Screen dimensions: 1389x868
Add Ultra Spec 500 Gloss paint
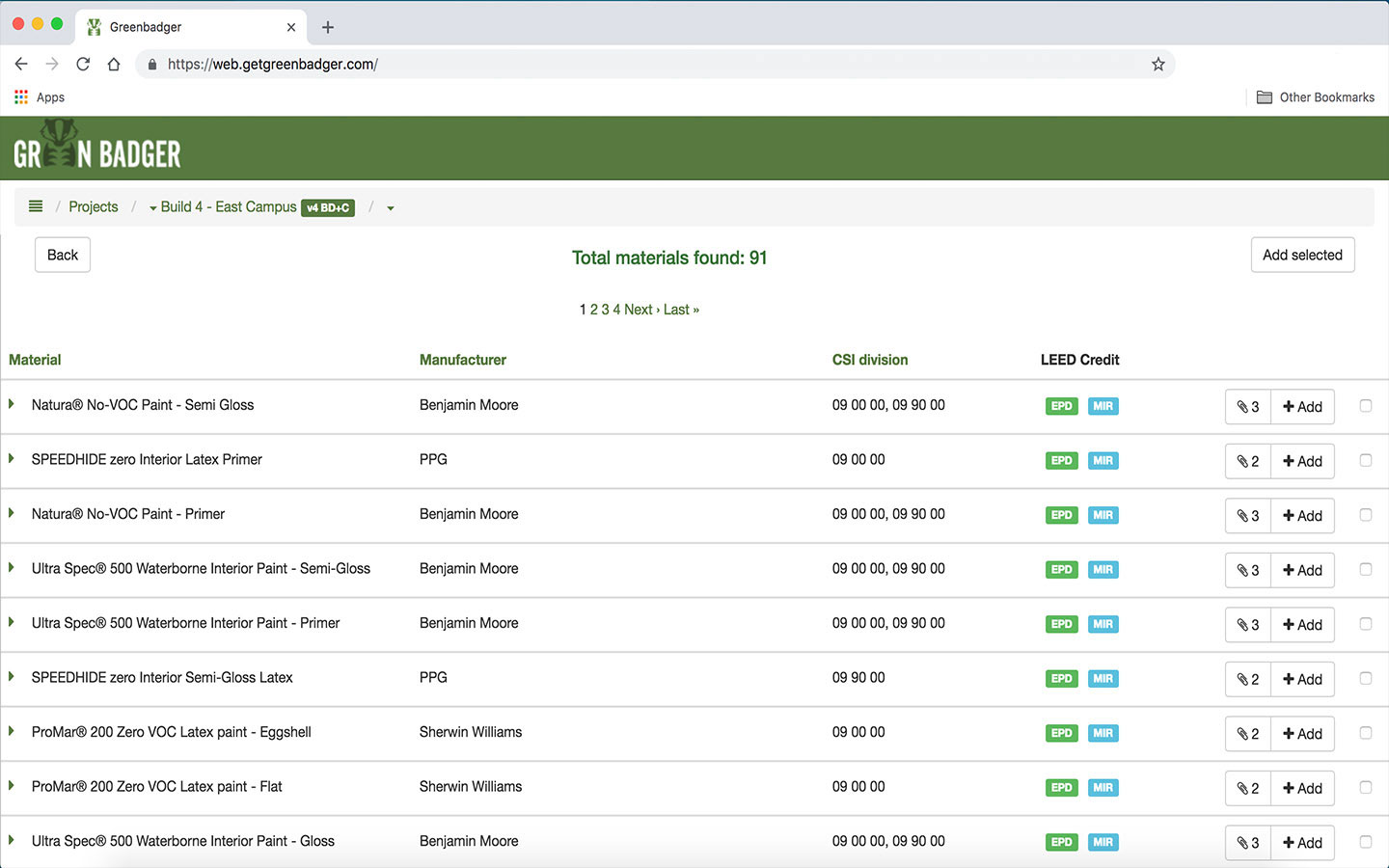[1303, 843]
